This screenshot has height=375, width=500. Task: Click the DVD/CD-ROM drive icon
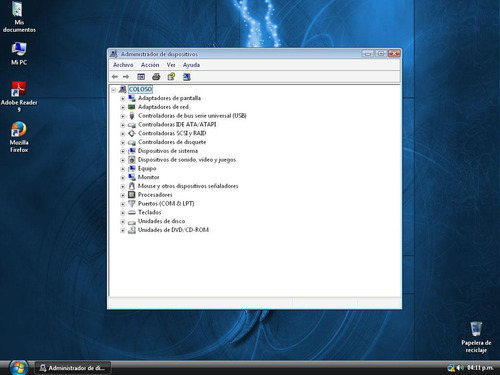click(x=132, y=230)
